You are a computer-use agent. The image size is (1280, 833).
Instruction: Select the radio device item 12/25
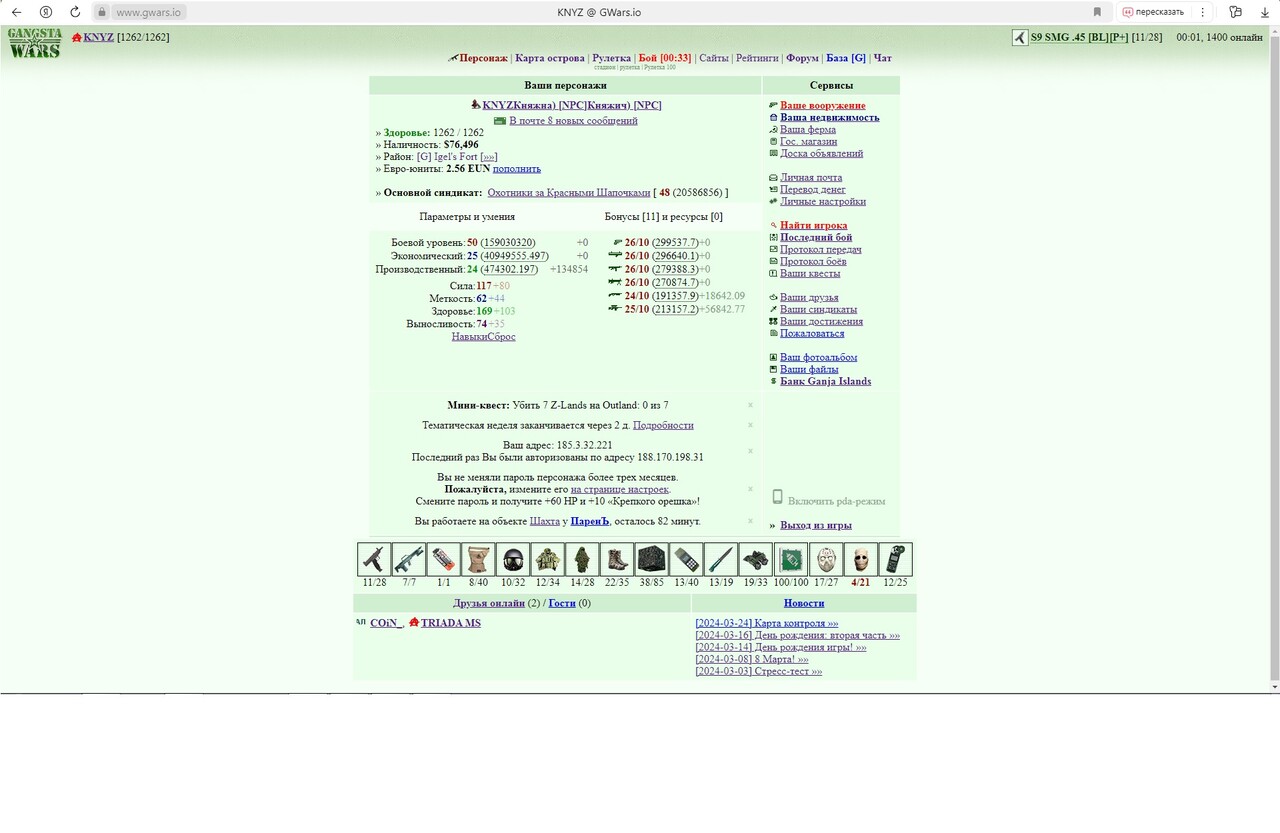(895, 559)
